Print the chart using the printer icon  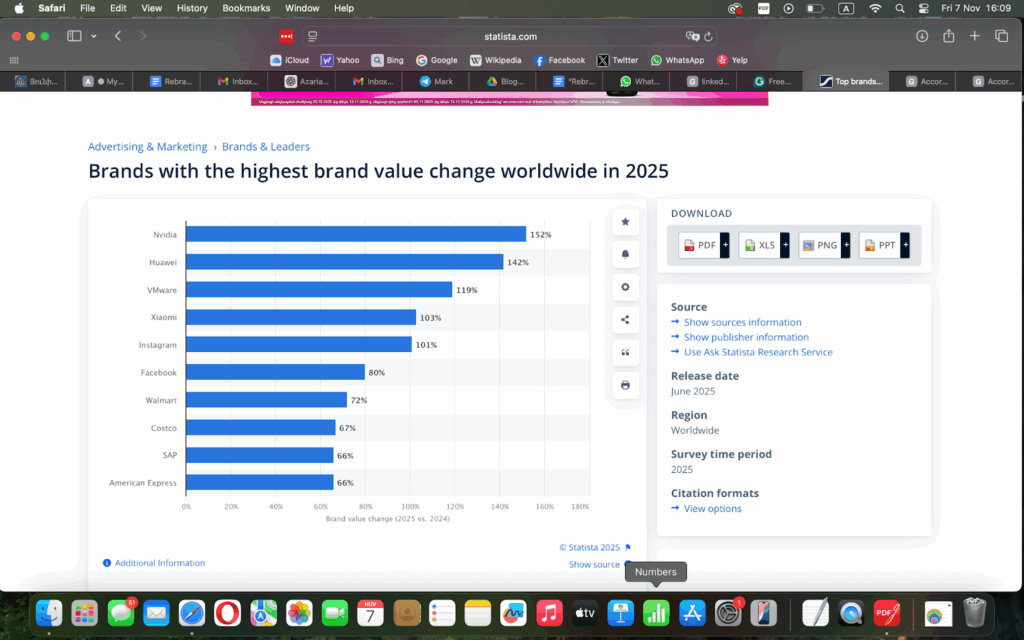[x=625, y=385]
